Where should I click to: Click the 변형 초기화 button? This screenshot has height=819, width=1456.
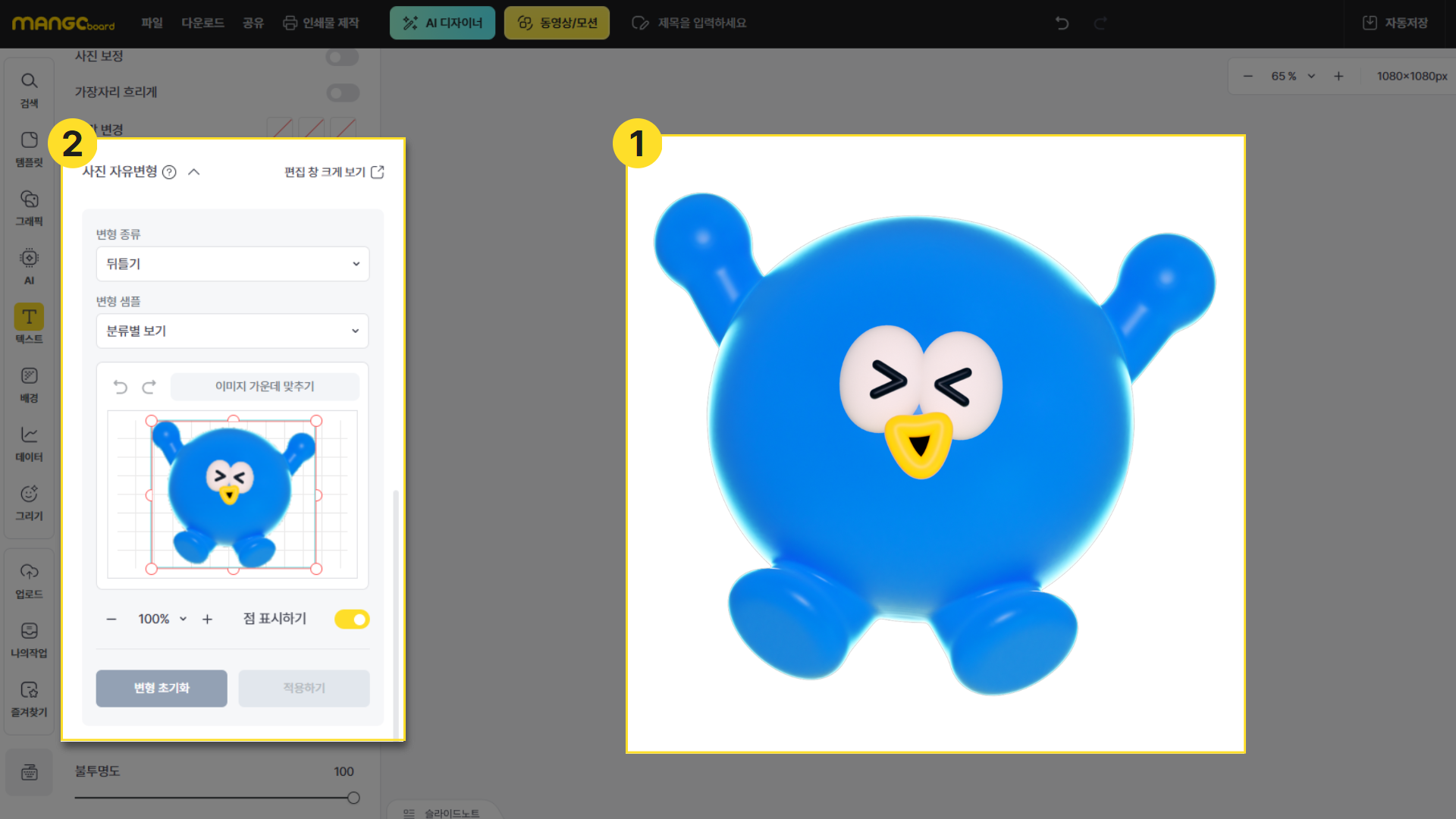point(162,689)
